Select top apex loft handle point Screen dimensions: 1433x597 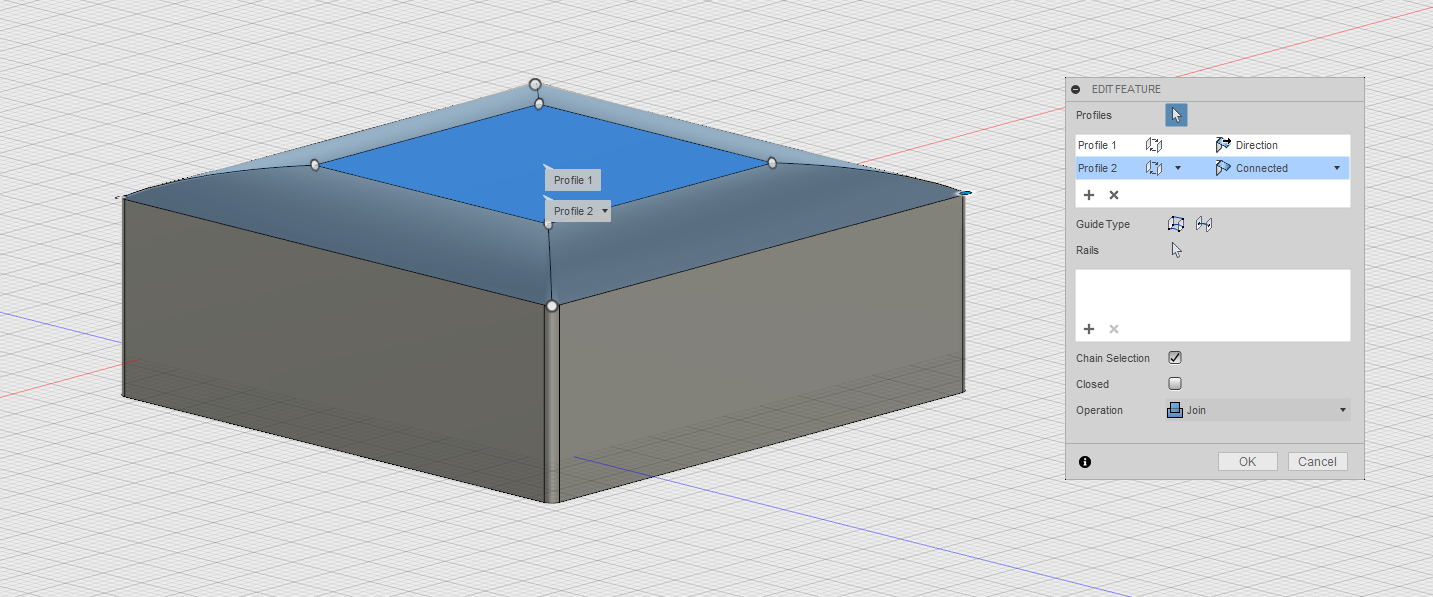coord(535,85)
